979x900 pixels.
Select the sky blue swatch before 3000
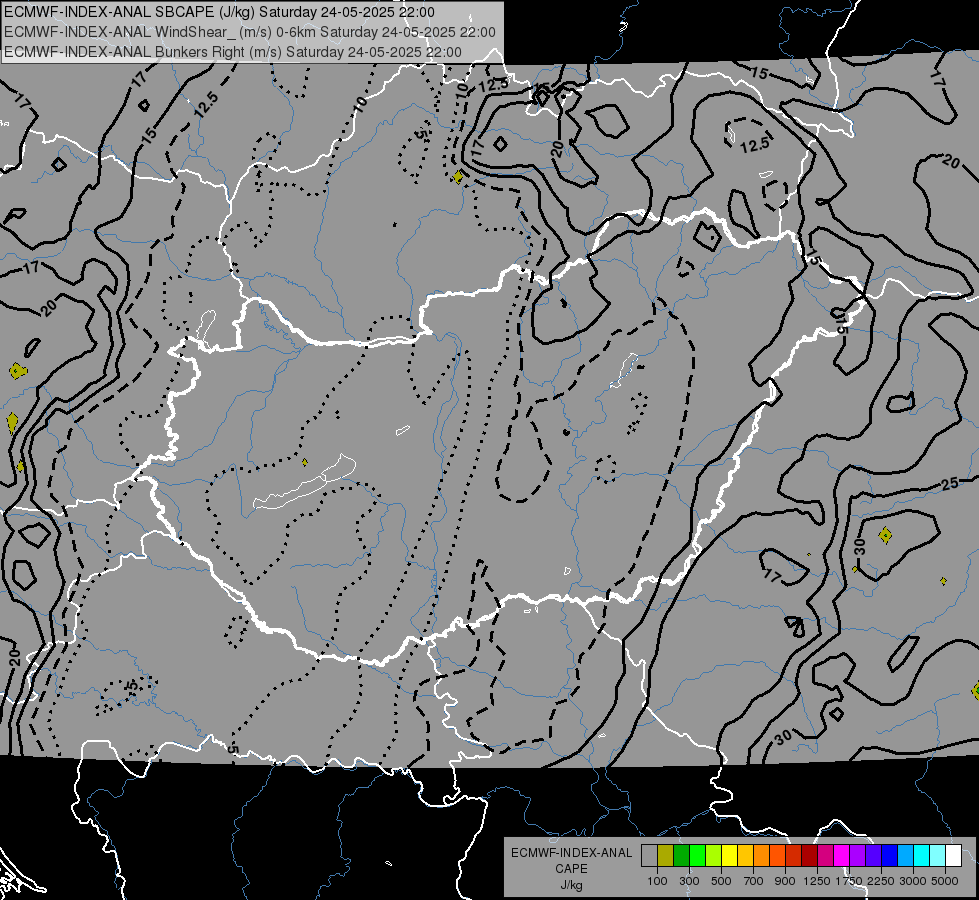tap(906, 855)
